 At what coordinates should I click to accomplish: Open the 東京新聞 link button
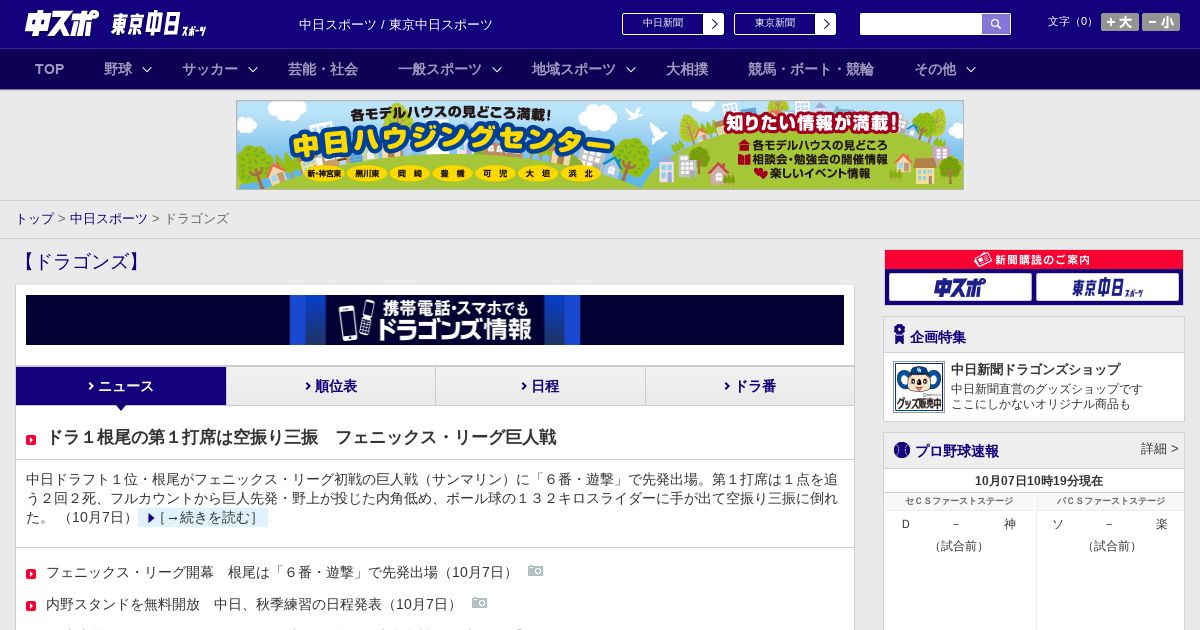(775, 24)
